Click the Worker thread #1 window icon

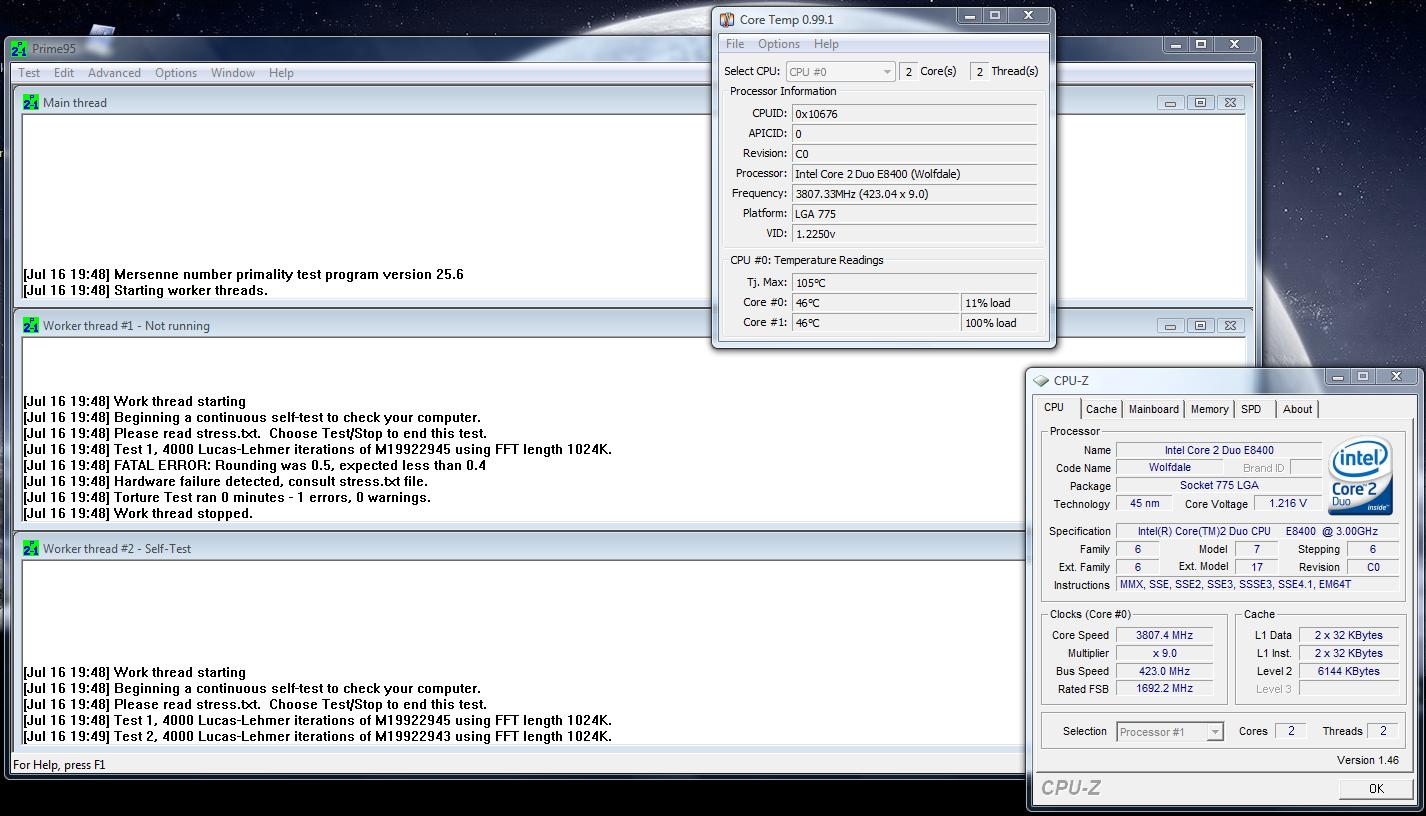pyautogui.click(x=31, y=325)
